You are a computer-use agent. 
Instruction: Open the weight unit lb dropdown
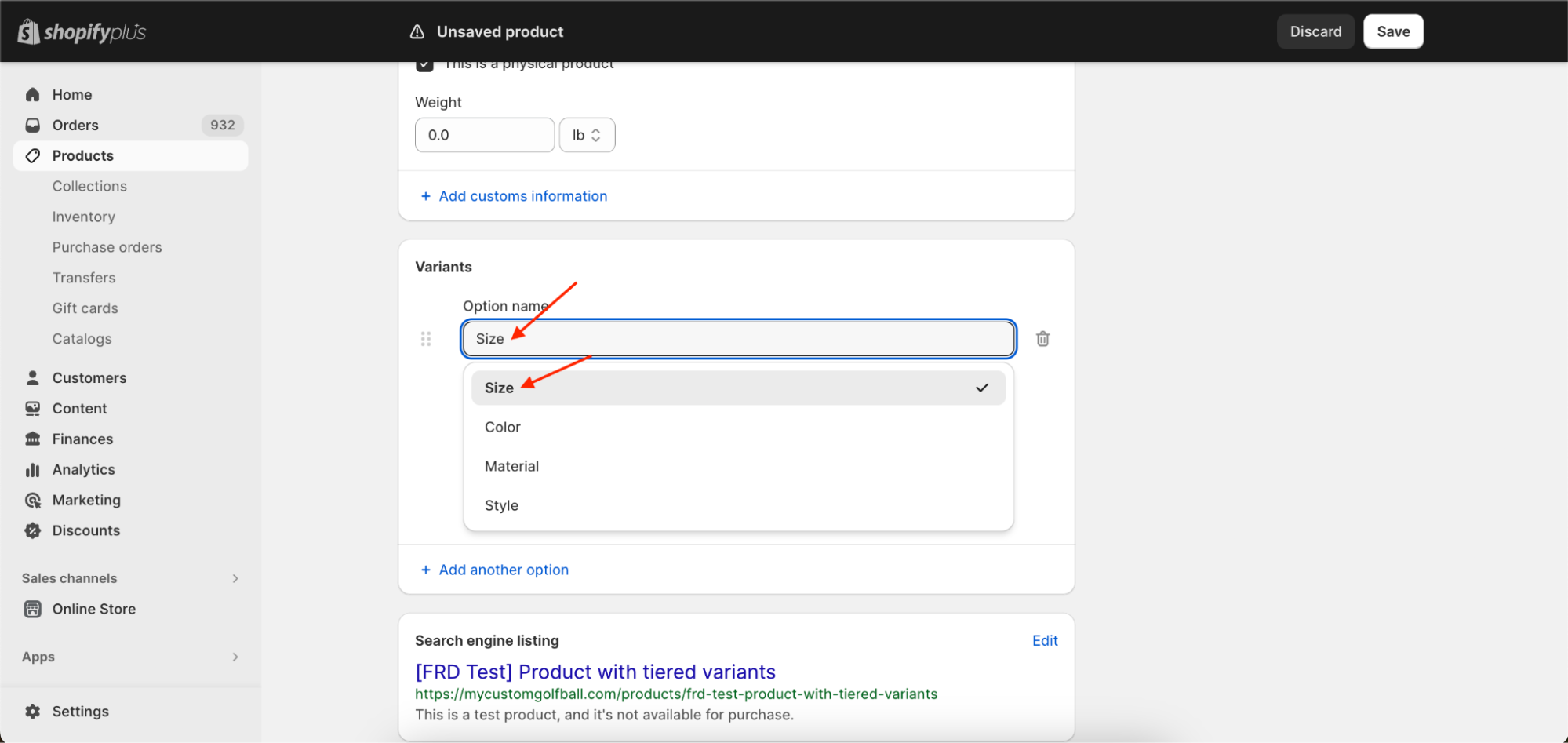587,135
